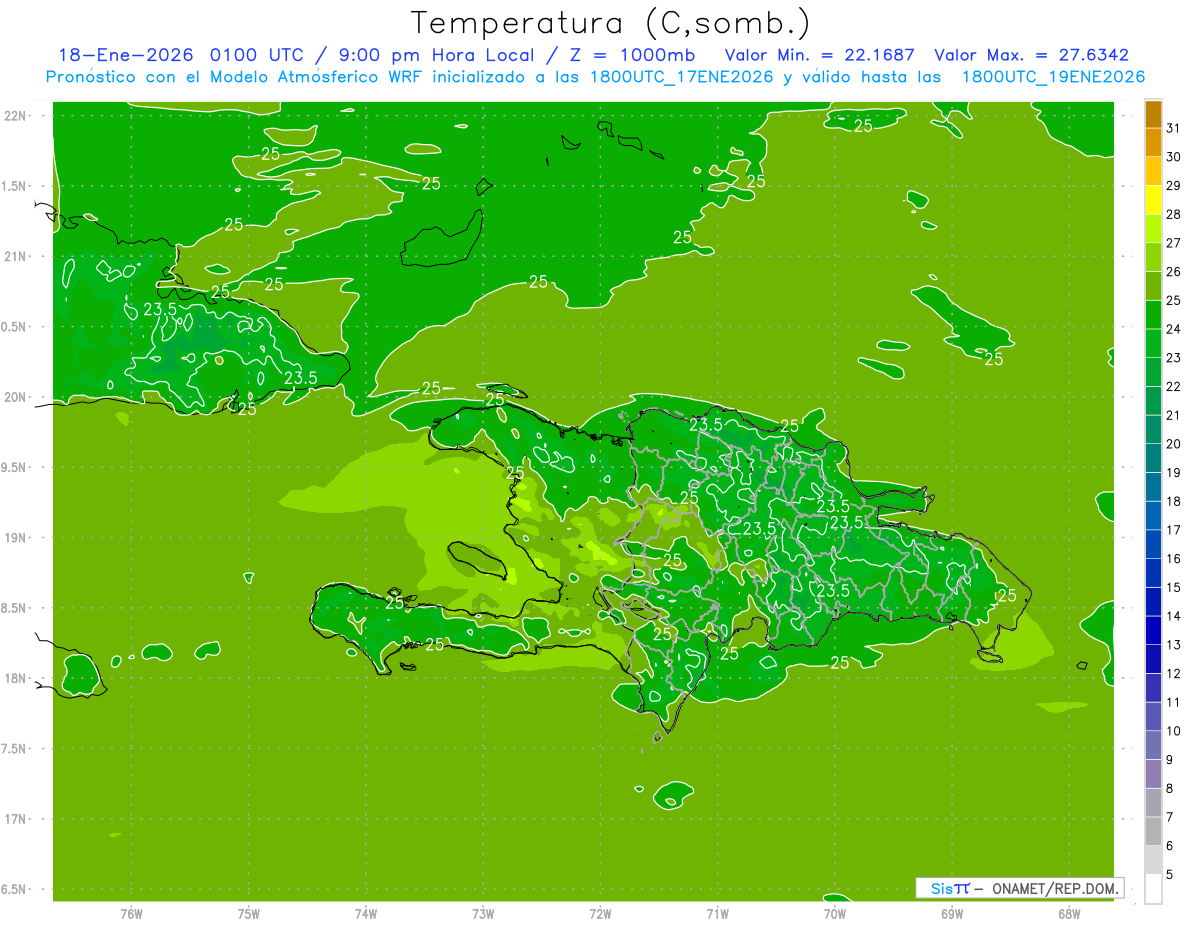Screen dimensions: 1200x927
Task: Click the '72W' longitude axis label
Action: coord(601,913)
